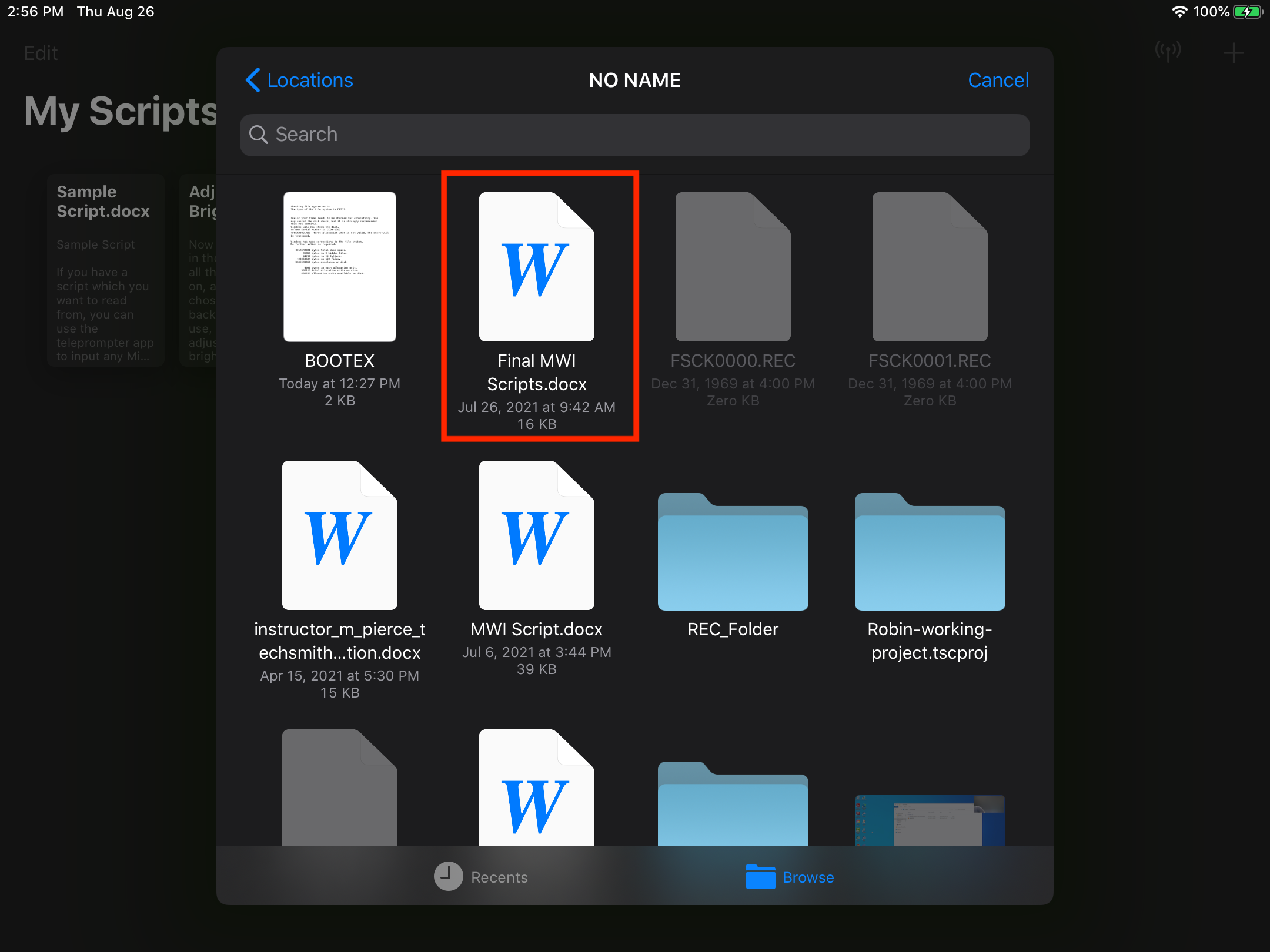Select the gray generic file at bottom
The width and height of the screenshot is (1270, 952).
pyautogui.click(x=339, y=790)
